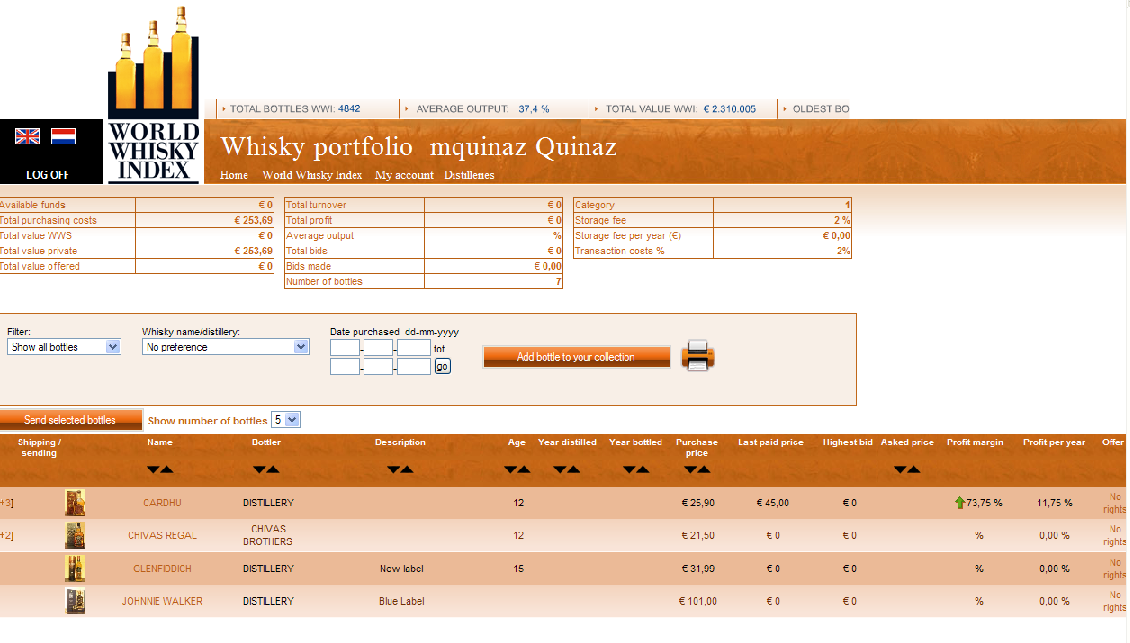Sort Year bottled with down arrow
The width and height of the screenshot is (1130, 643).
(x=629, y=469)
